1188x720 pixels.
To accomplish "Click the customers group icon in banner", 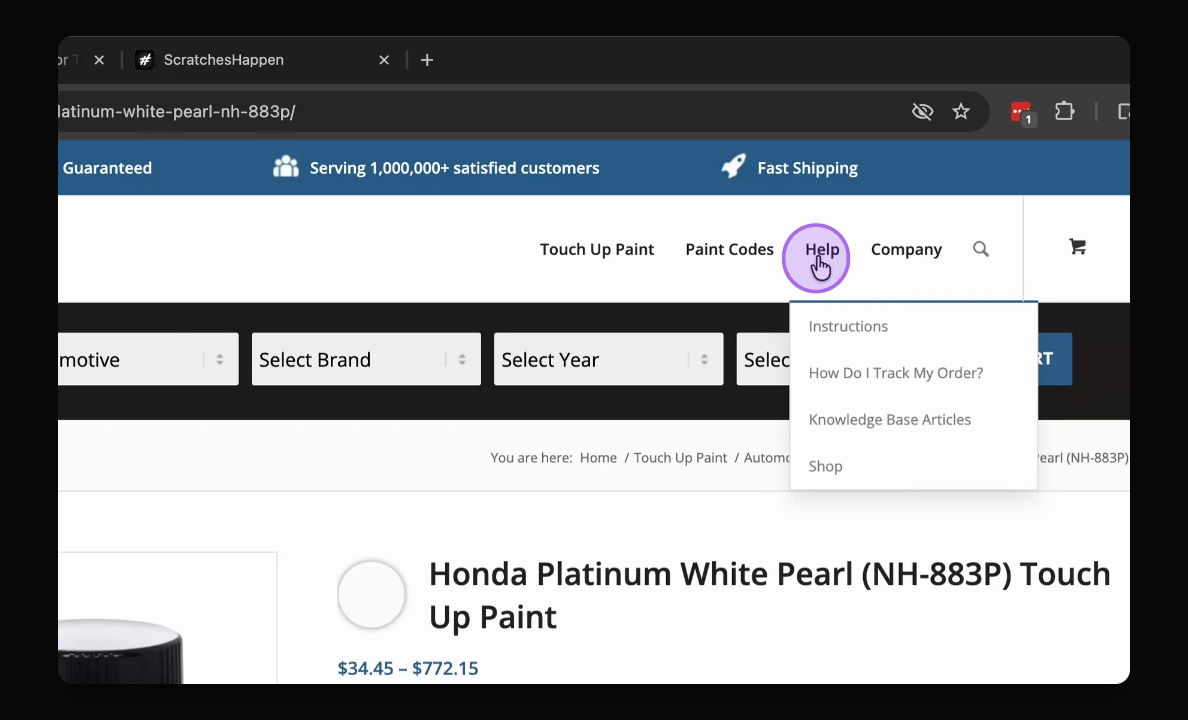I will coord(286,167).
